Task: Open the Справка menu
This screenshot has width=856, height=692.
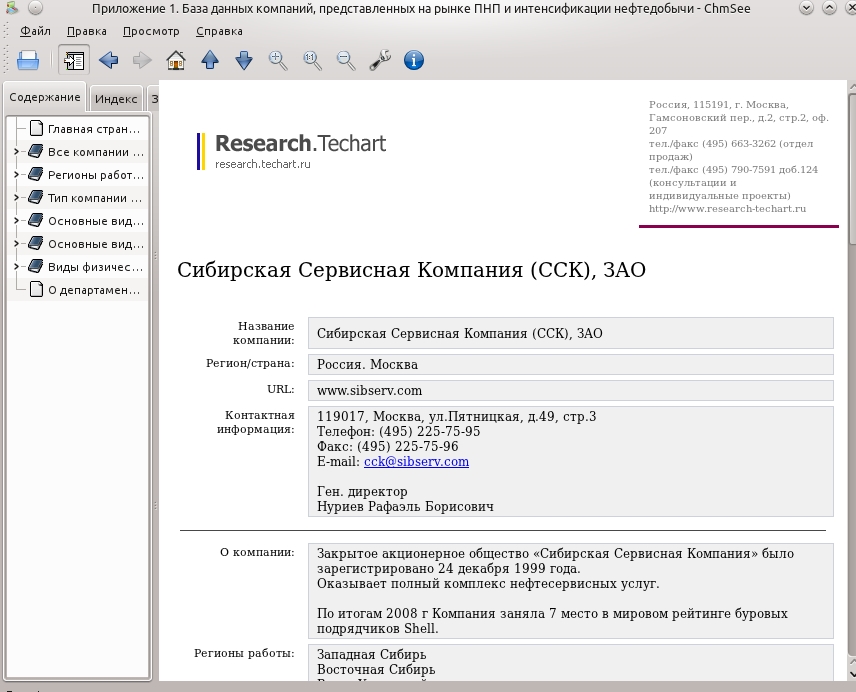Action: tap(219, 32)
